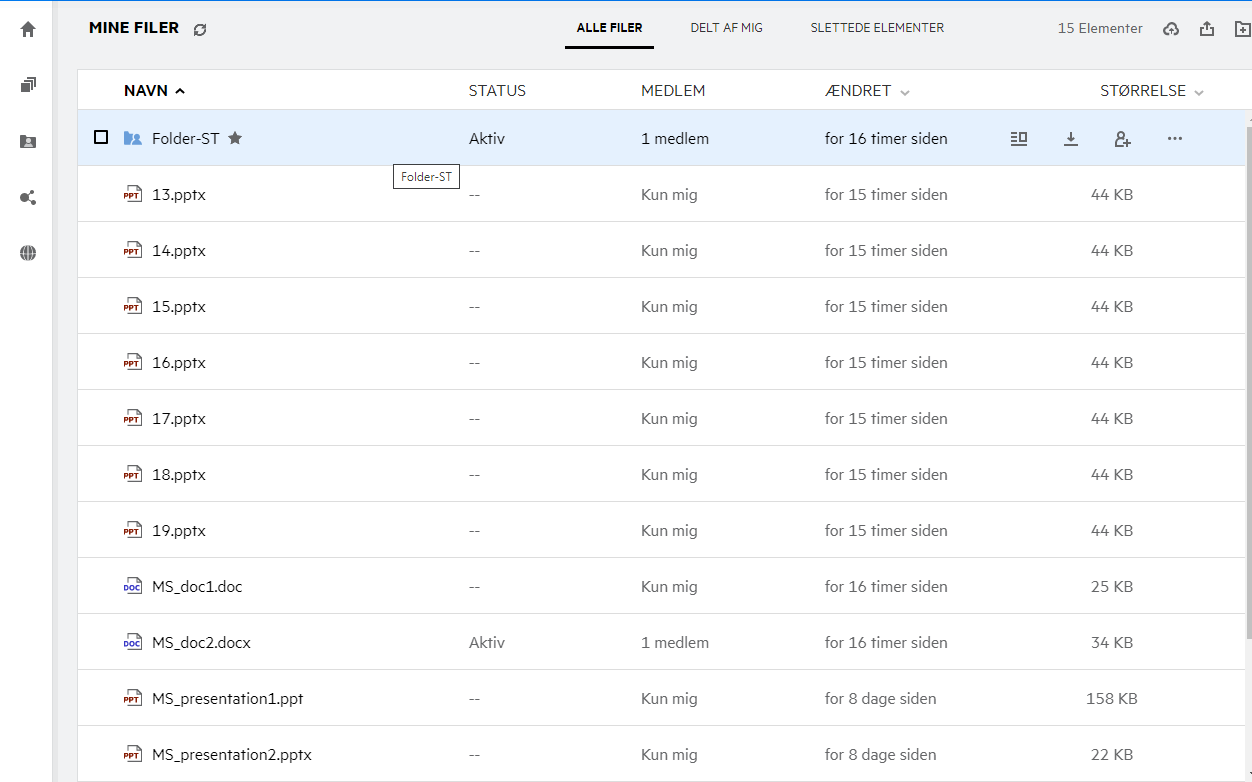Screen dimensions: 1252x782
Task: Download Folder-ST using the download icon
Action: pyautogui.click(x=1070, y=139)
